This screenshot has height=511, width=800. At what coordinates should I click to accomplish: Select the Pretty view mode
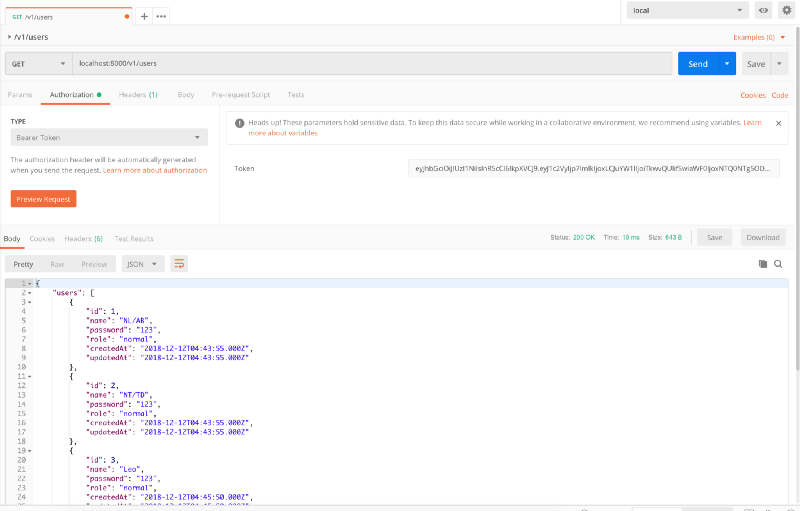(23, 264)
